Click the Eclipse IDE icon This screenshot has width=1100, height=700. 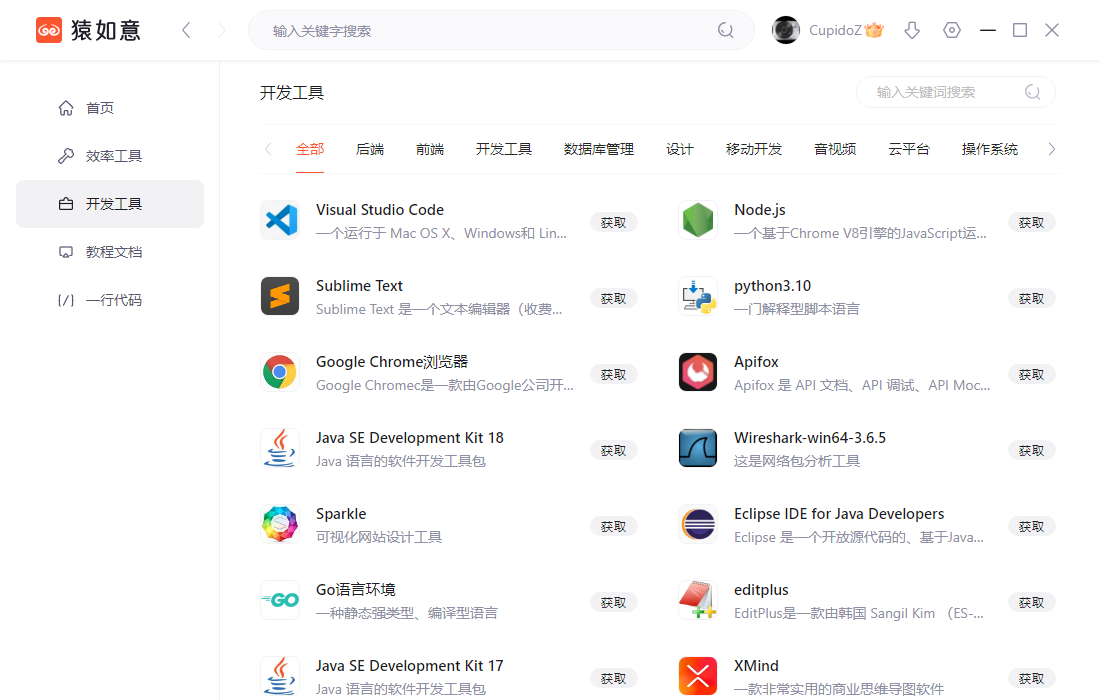point(698,524)
